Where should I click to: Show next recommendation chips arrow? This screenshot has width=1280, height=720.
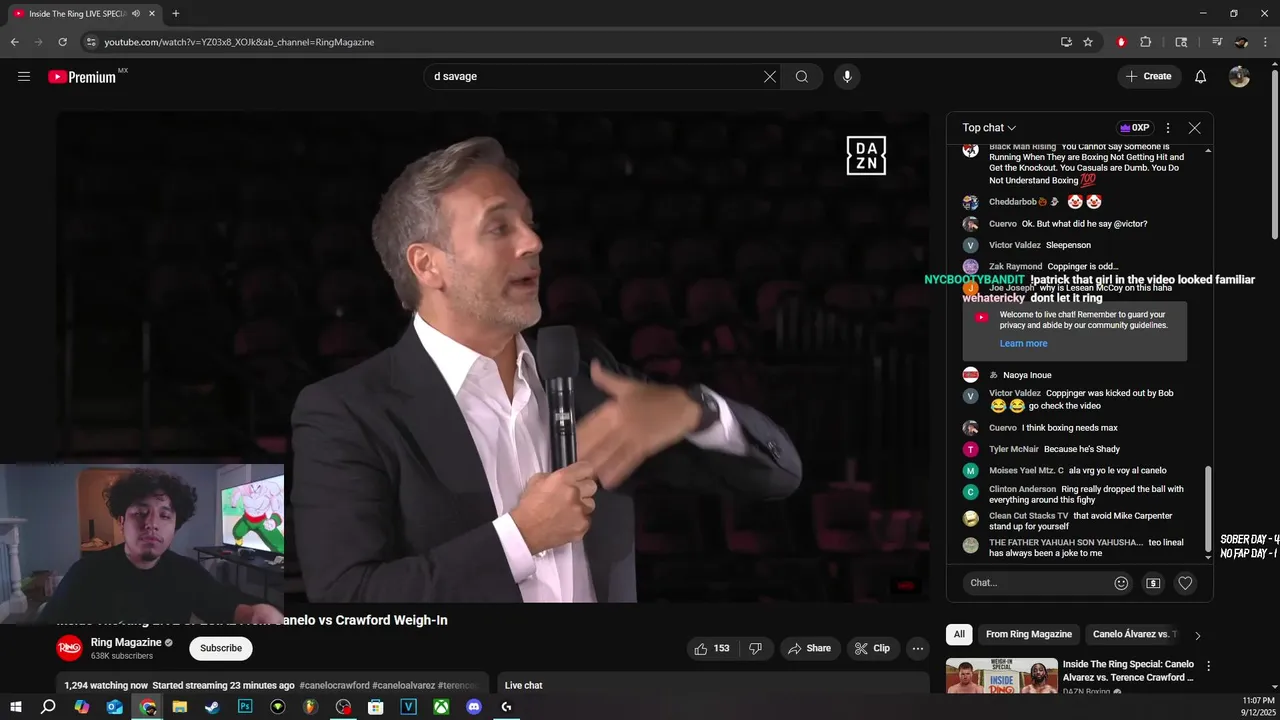point(1197,635)
